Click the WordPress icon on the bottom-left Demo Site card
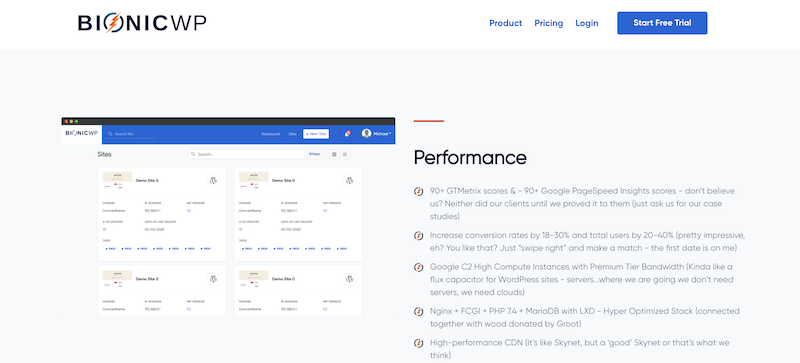This screenshot has height=363, width=800. [213, 279]
